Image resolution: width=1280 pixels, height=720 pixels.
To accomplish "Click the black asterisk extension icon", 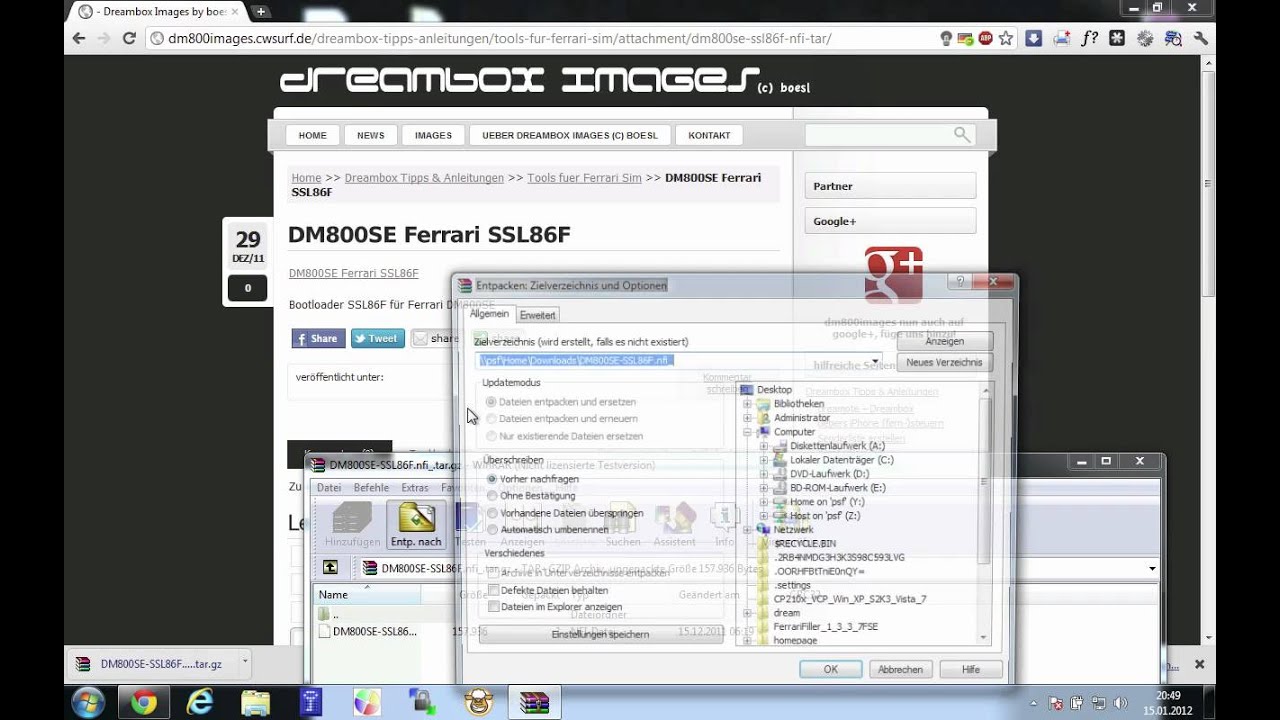I will tap(1117, 38).
